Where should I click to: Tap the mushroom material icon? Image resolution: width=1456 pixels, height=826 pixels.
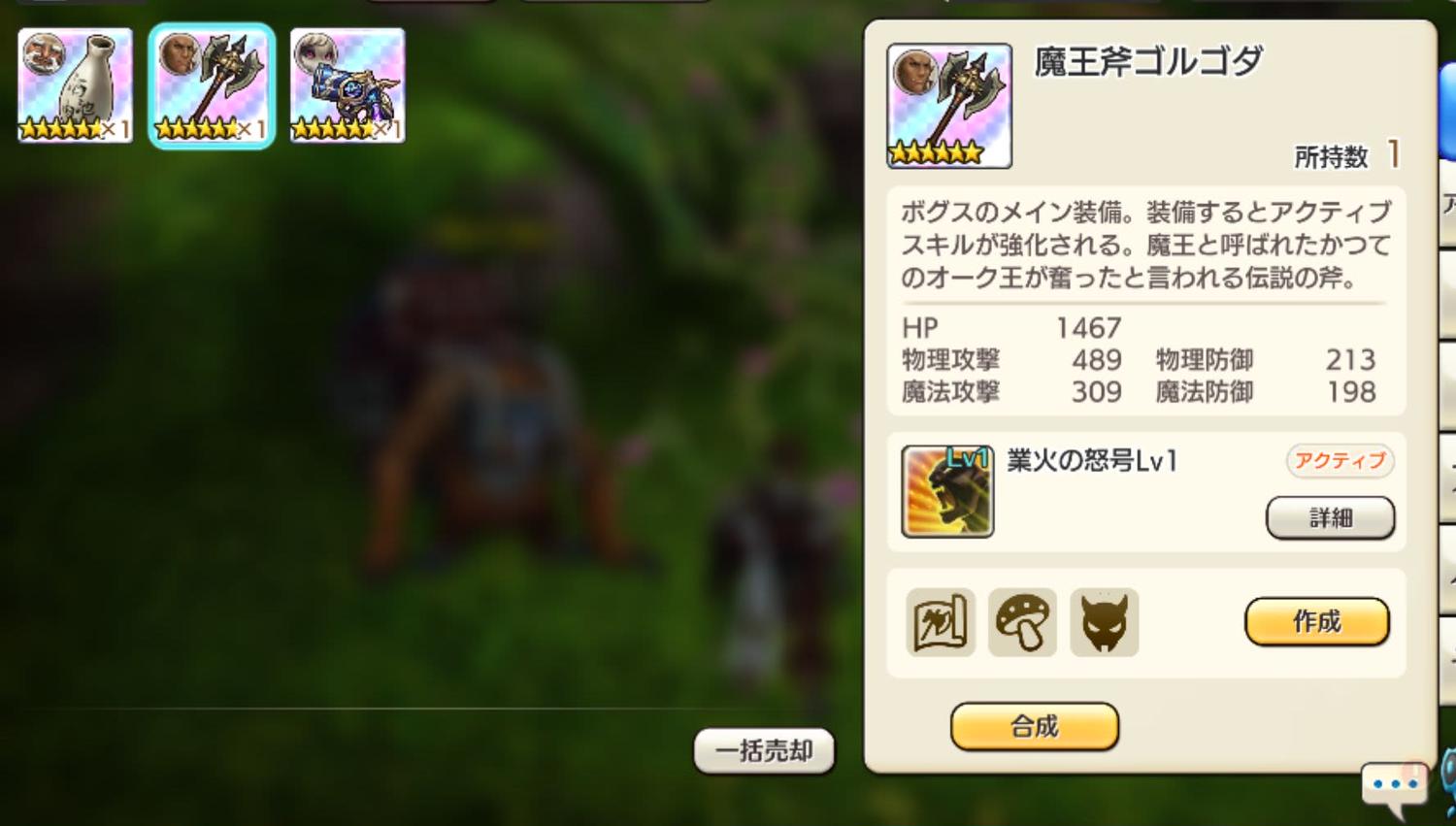point(1022,622)
